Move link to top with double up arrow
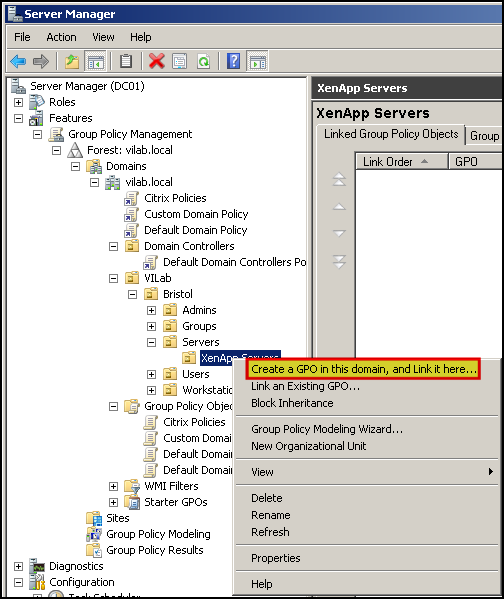 [339, 179]
